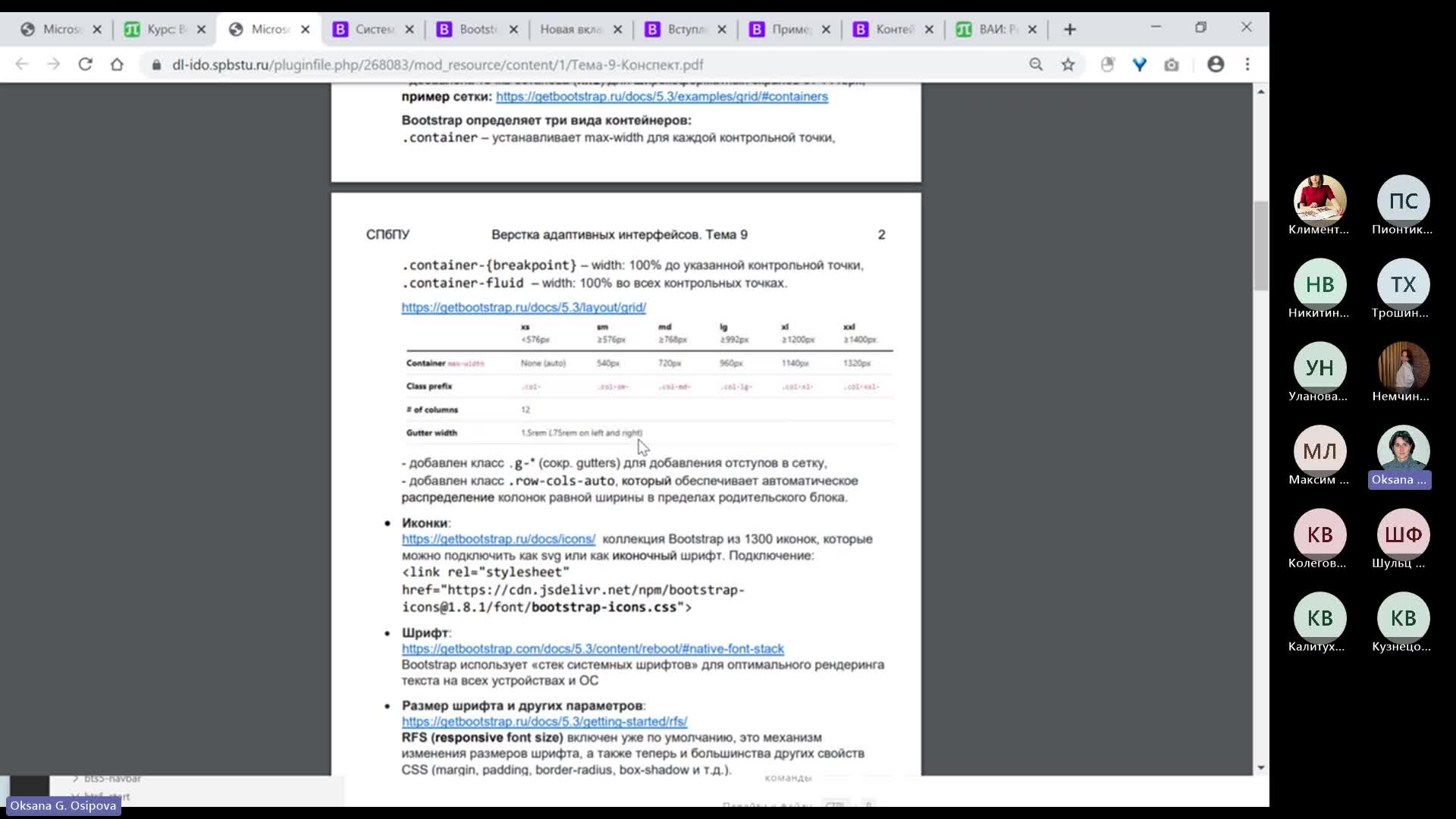Click the 'Иконки' bullet heading

pyautogui.click(x=425, y=523)
